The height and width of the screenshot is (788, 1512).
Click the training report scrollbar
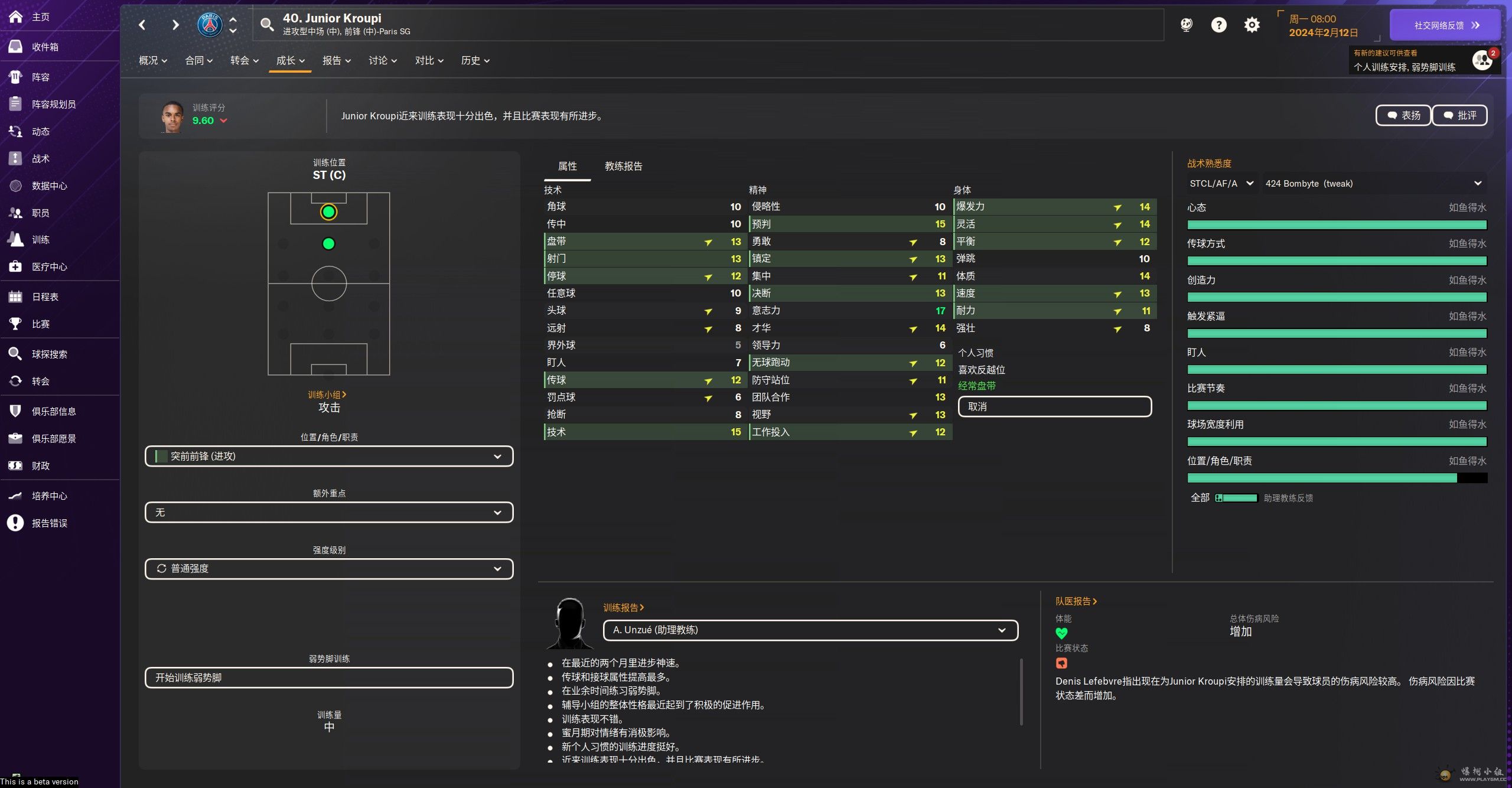point(1021,691)
